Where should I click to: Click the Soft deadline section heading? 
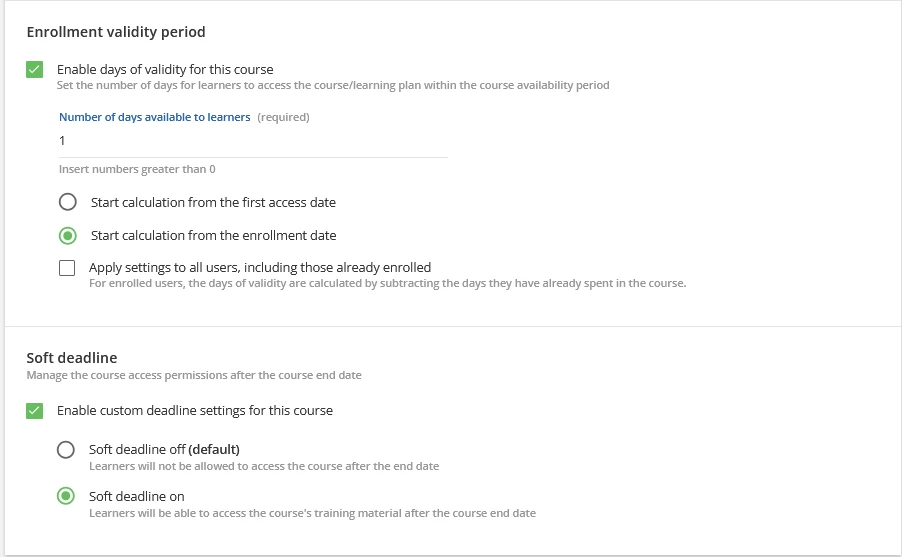[x=72, y=357]
